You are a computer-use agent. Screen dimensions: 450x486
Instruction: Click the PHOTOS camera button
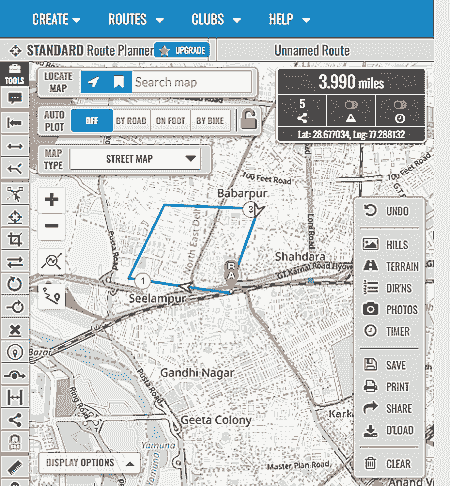coord(389,310)
